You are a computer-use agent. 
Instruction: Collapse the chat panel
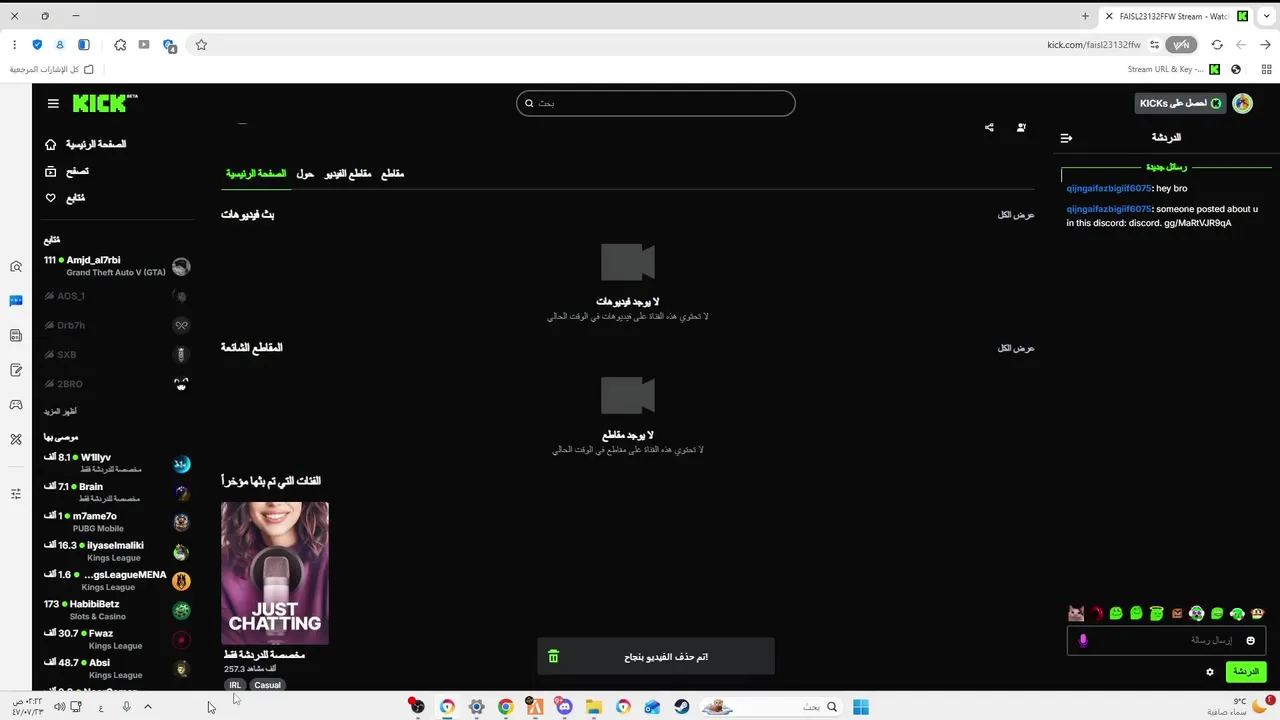(1066, 138)
